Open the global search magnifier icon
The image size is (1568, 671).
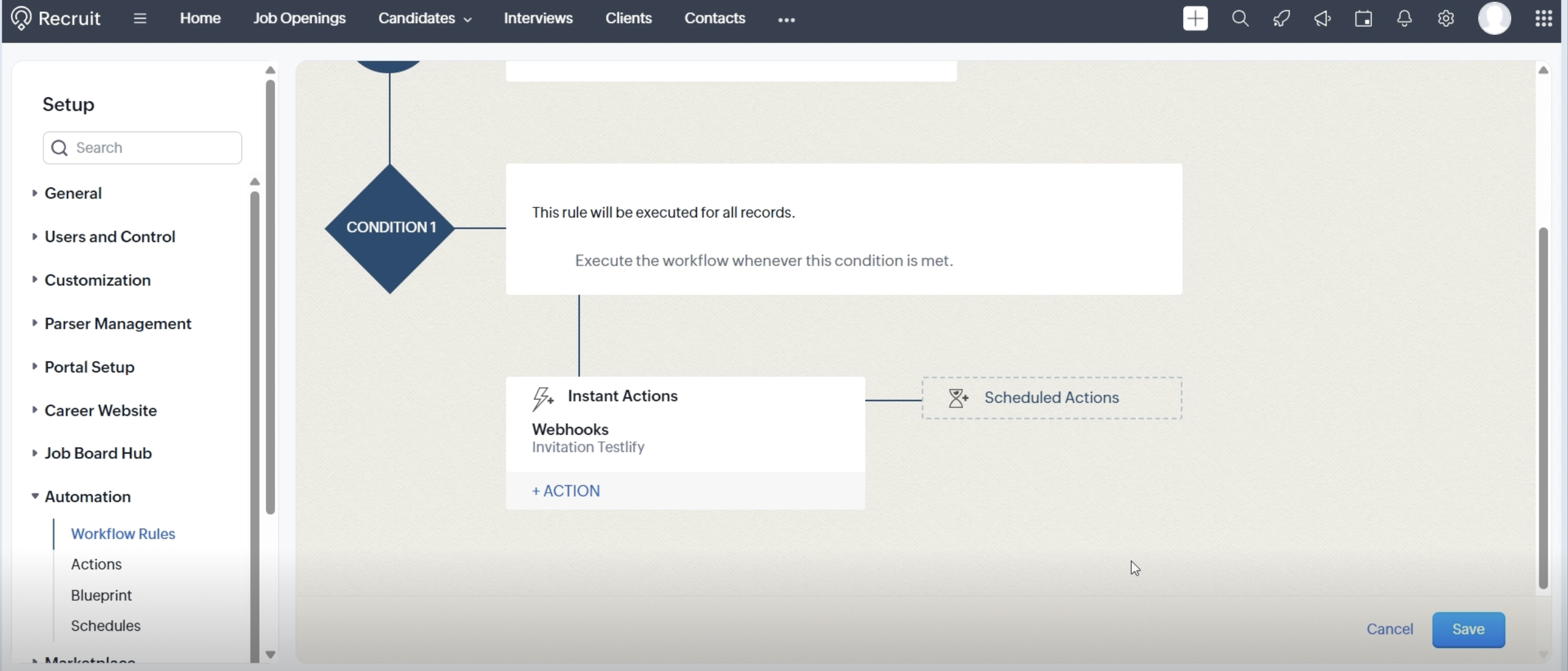coord(1240,18)
